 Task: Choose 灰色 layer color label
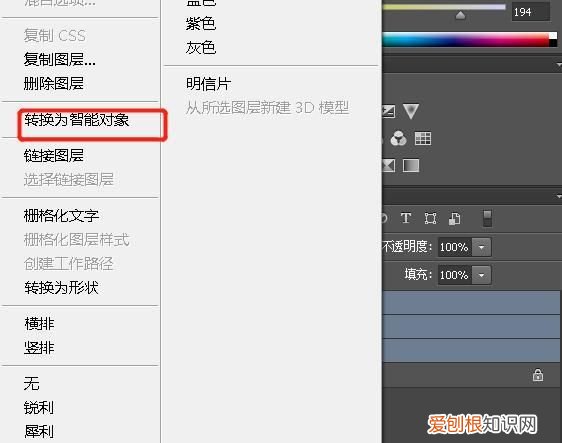[x=201, y=47]
